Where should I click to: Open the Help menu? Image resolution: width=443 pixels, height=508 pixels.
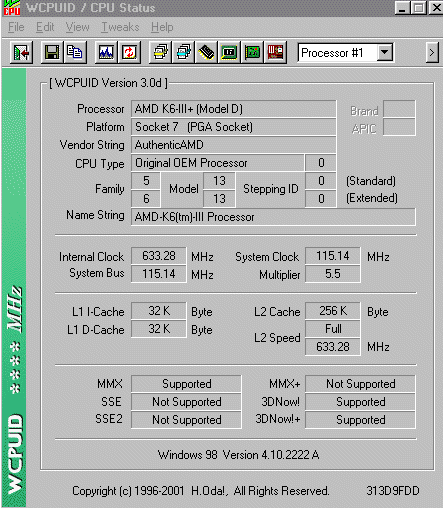pos(162,27)
